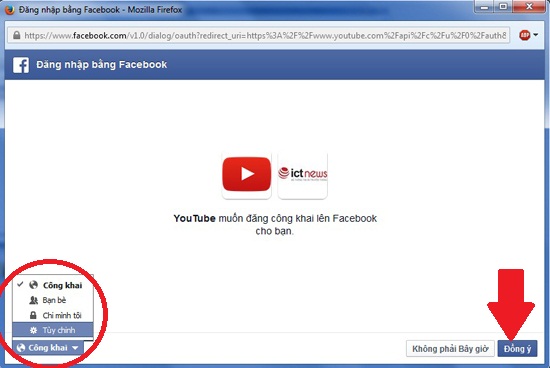
Task: Click the YouTube muốn đăng công khai message
Action: (275, 225)
